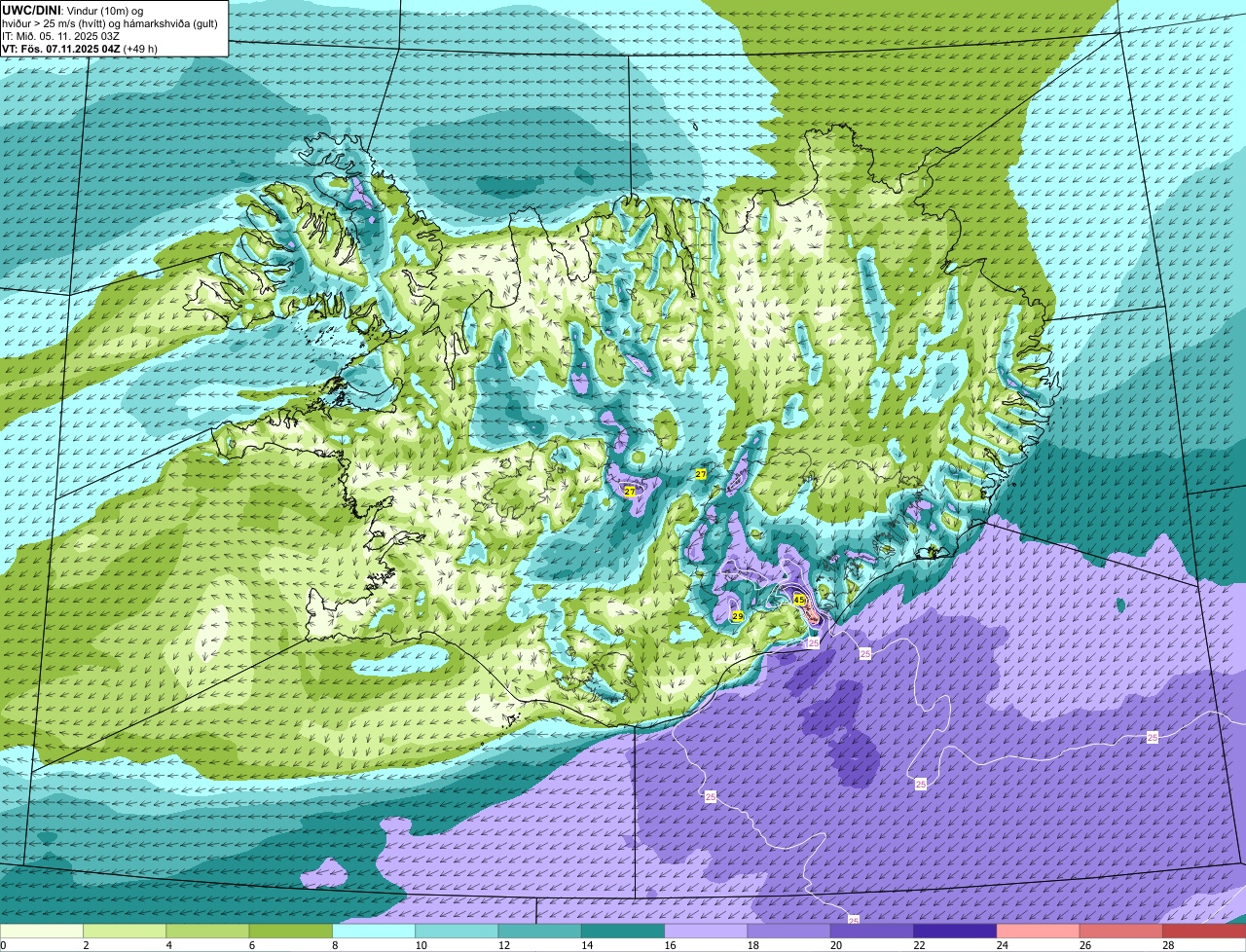1246x952 pixels.
Task: Select the 20–22 m/s violet legend swatch
Action: (x=872, y=931)
